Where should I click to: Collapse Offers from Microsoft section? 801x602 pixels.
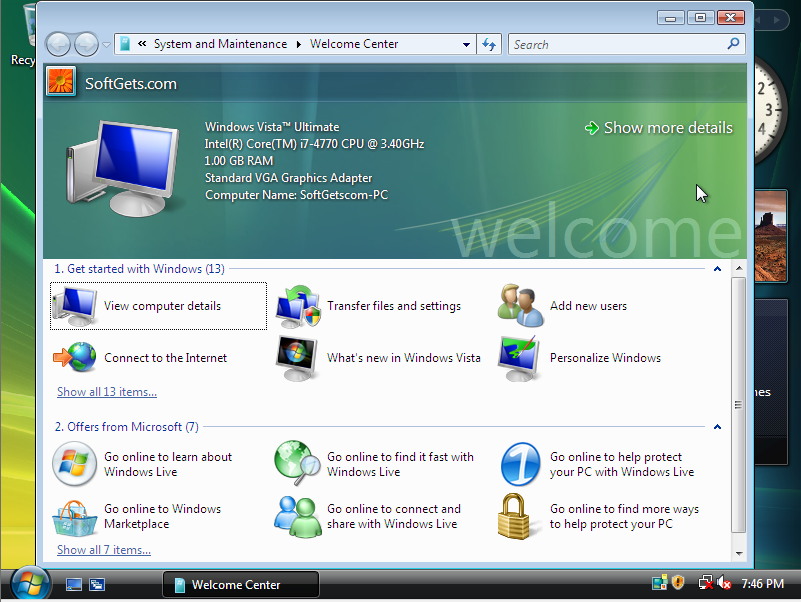point(717,427)
